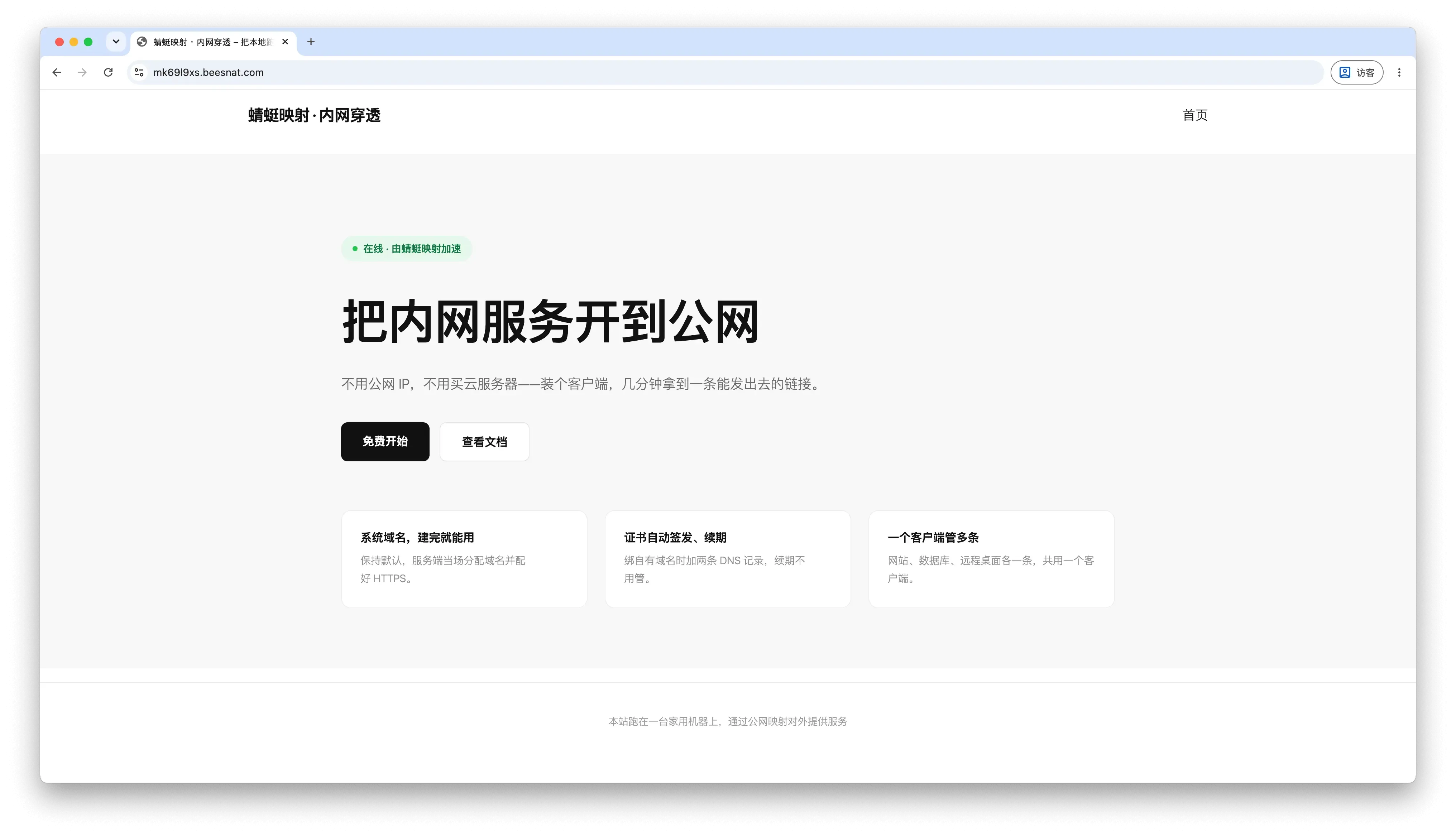Select the 蜻蜓映射 · 内网穿透 browser tab

[x=214, y=42]
